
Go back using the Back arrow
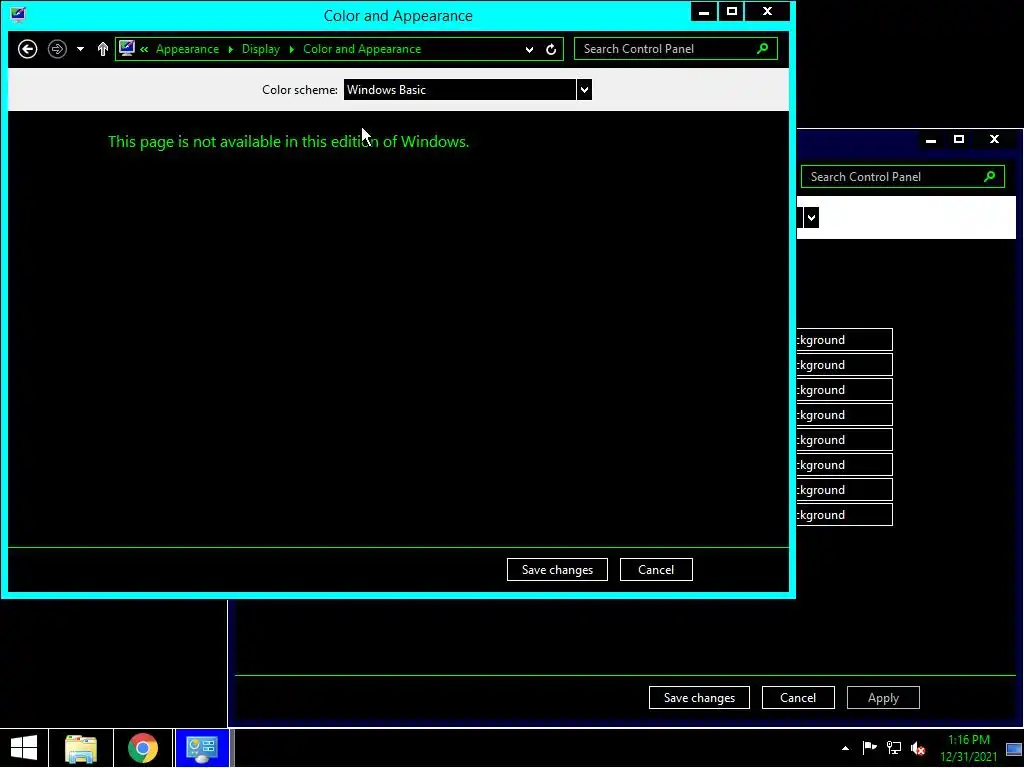(x=27, y=49)
